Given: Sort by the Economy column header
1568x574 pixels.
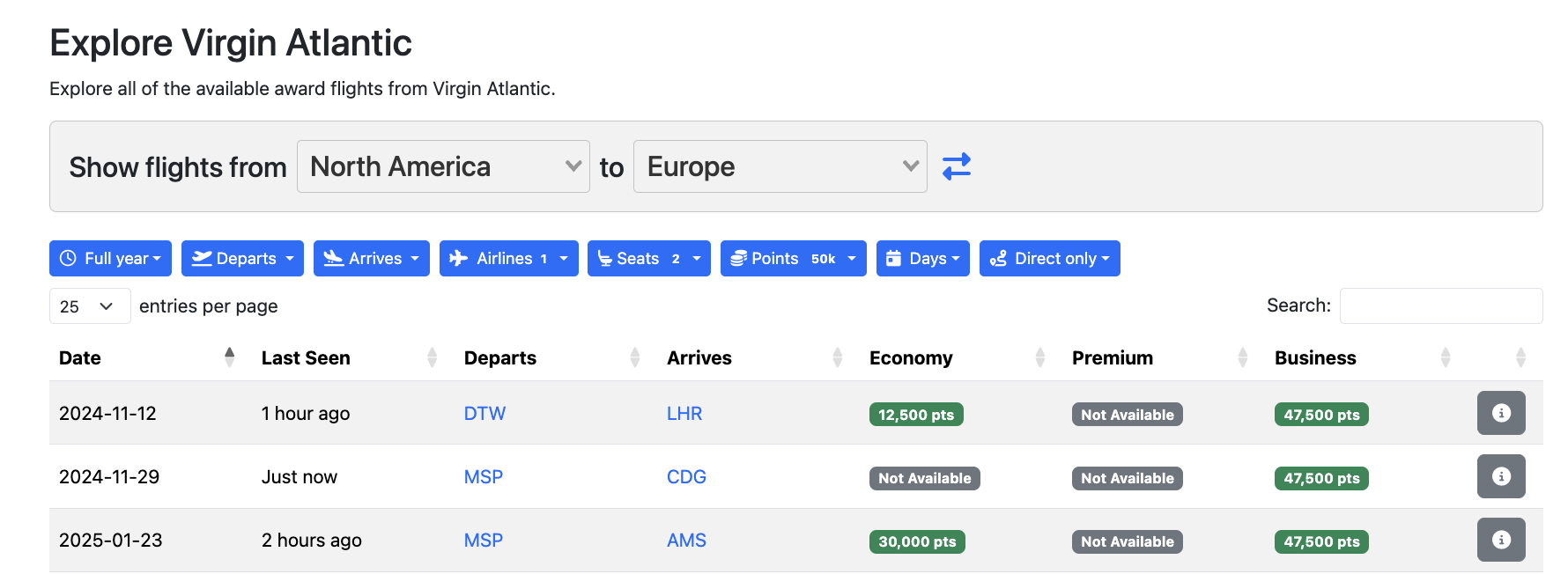Looking at the screenshot, I should (x=911, y=357).
